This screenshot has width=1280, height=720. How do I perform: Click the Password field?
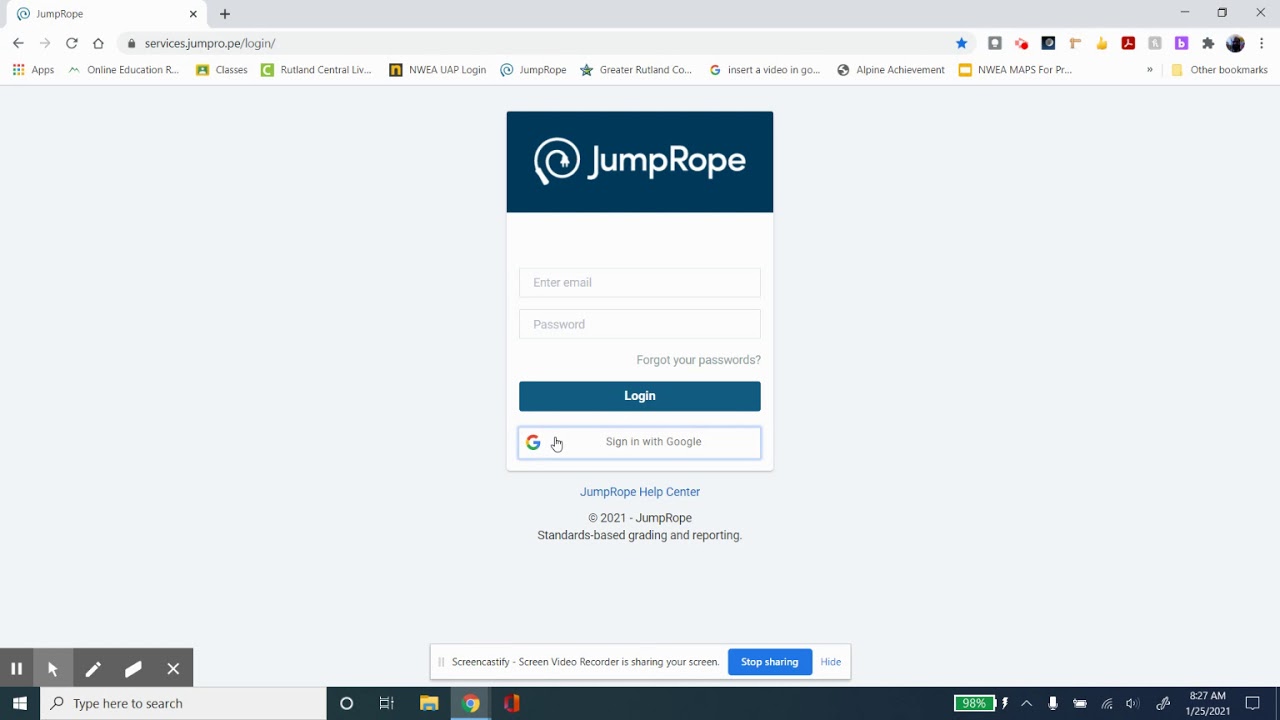coord(639,324)
